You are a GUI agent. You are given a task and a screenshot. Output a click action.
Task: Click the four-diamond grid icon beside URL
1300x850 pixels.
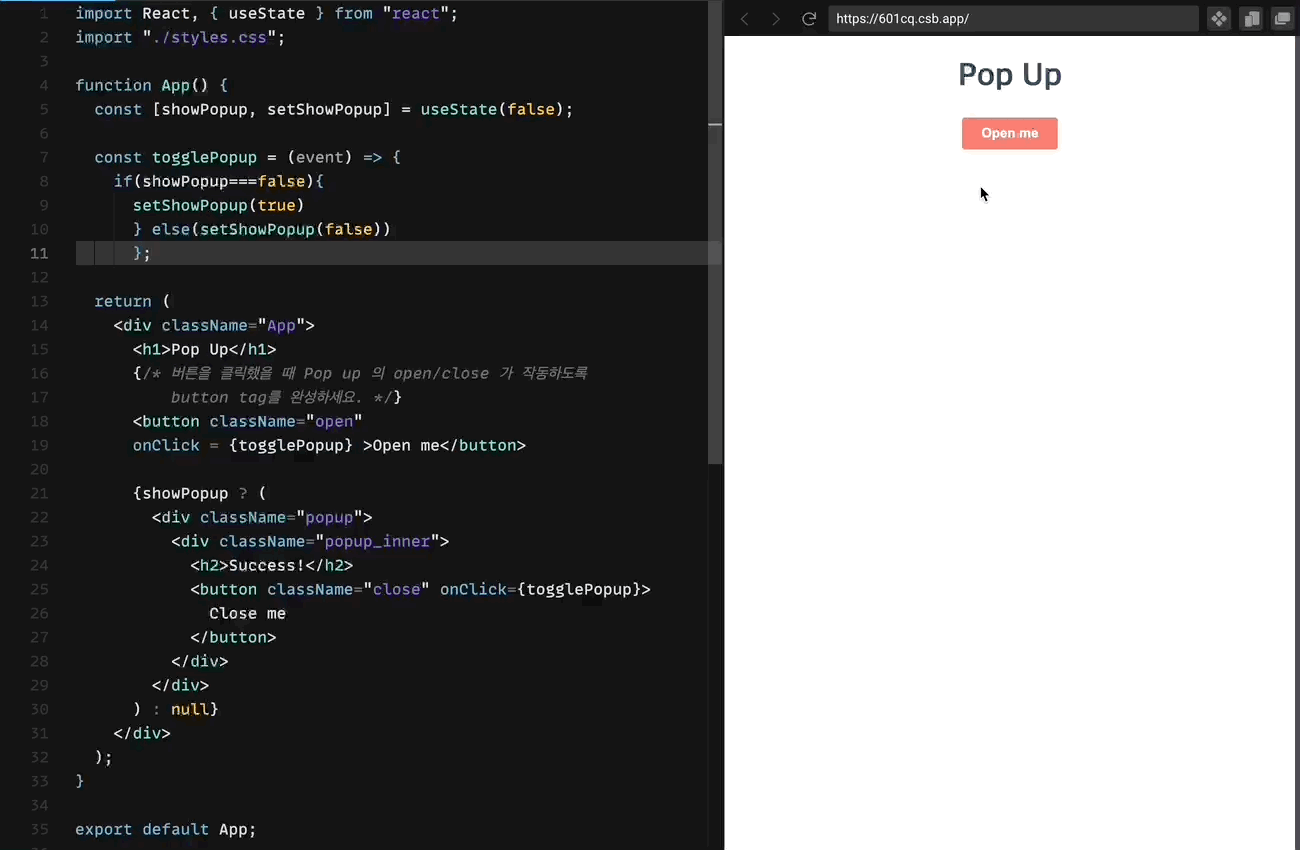pos(1218,19)
